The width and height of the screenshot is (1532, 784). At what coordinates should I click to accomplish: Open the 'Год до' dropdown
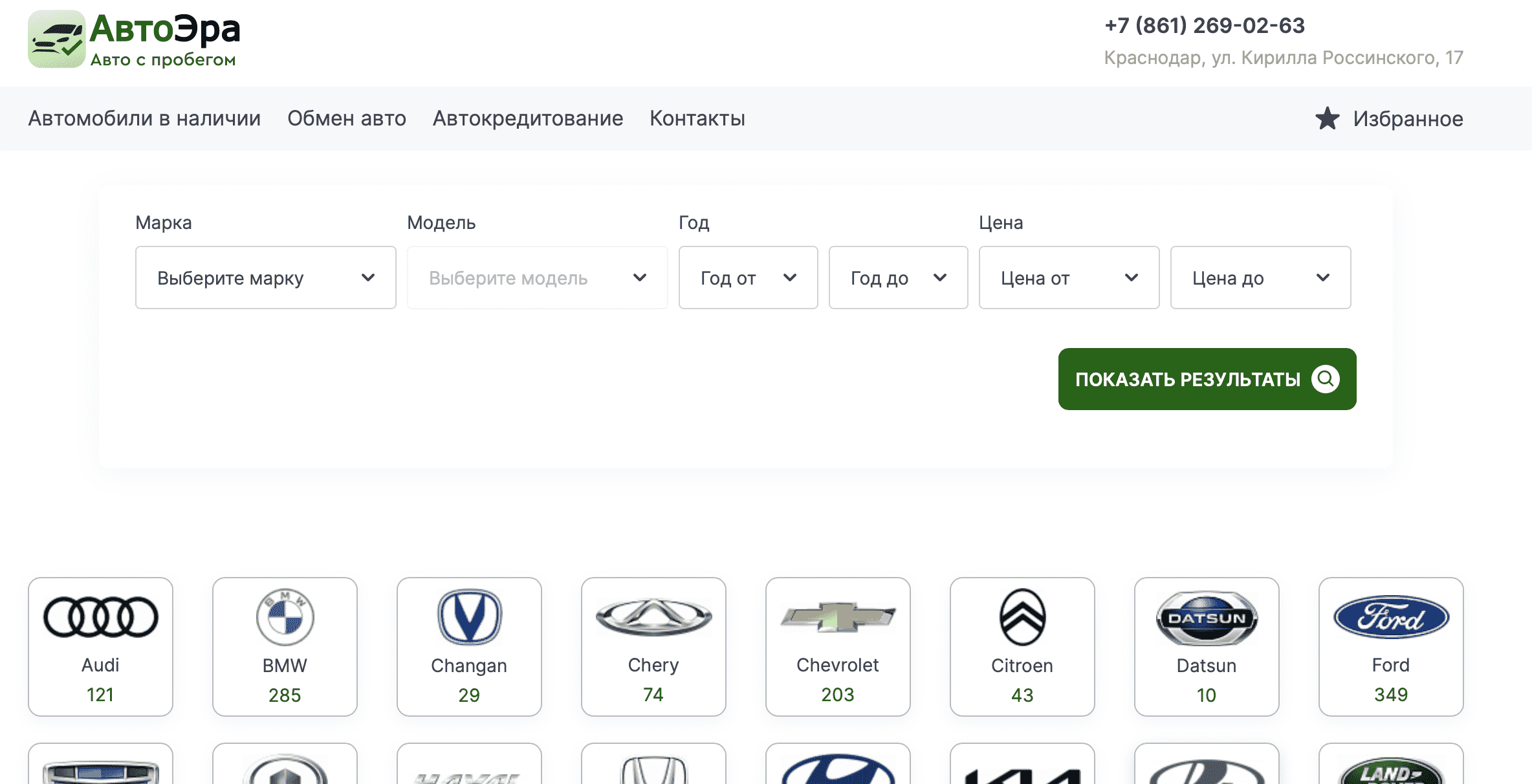pyautogui.click(x=898, y=278)
